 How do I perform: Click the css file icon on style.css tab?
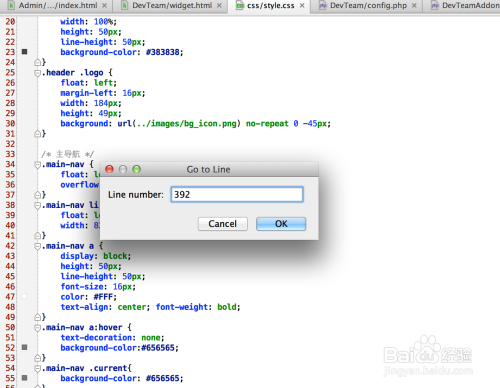pos(240,6)
